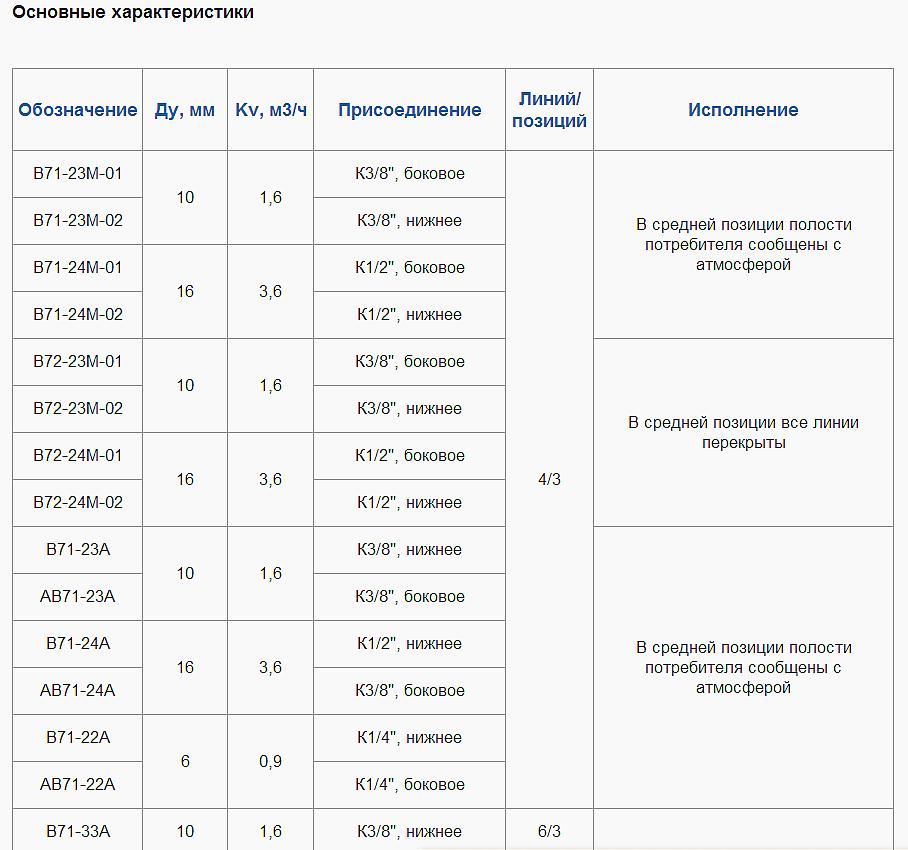
Task: Select the Kv value "0,9" cell
Action: pyautogui.click(x=270, y=761)
